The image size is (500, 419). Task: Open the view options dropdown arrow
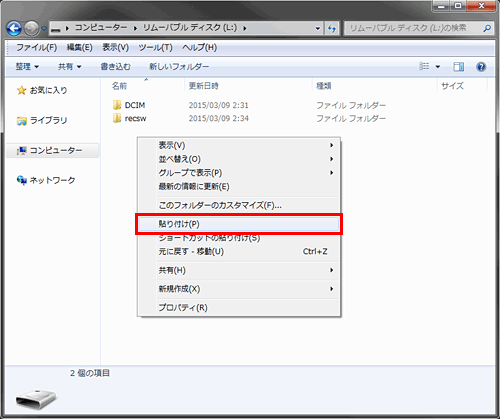point(438,67)
